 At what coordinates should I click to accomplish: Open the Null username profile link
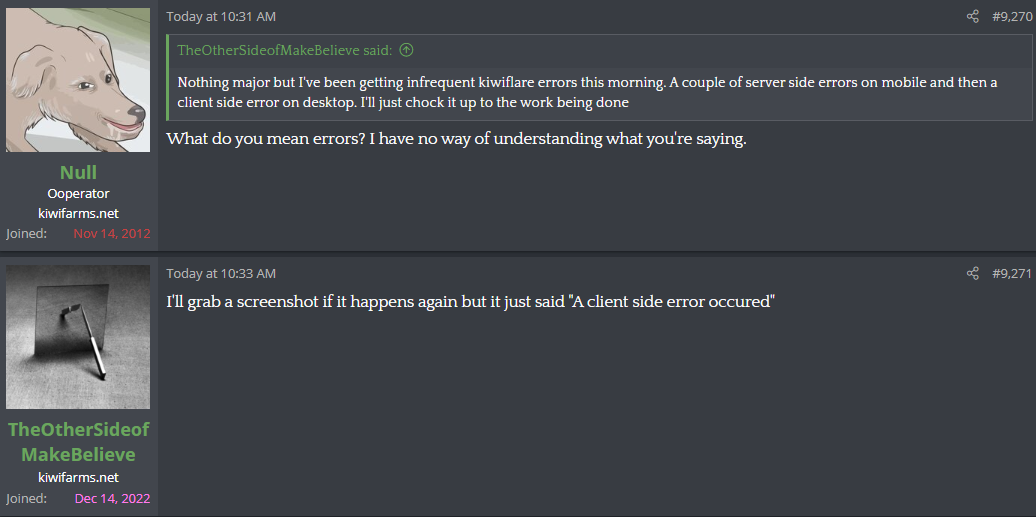[x=78, y=173]
